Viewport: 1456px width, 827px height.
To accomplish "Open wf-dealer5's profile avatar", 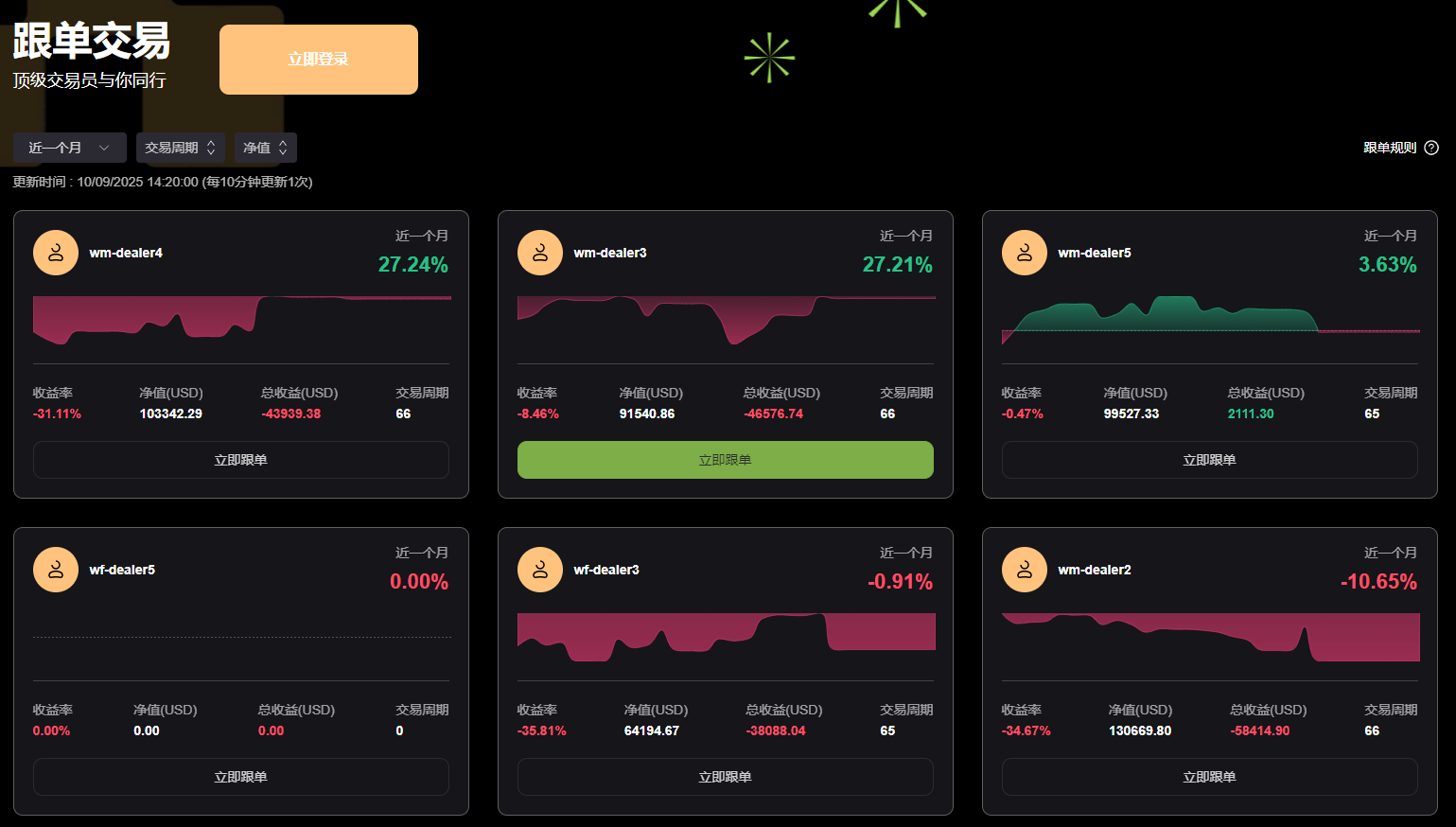I will (55, 570).
